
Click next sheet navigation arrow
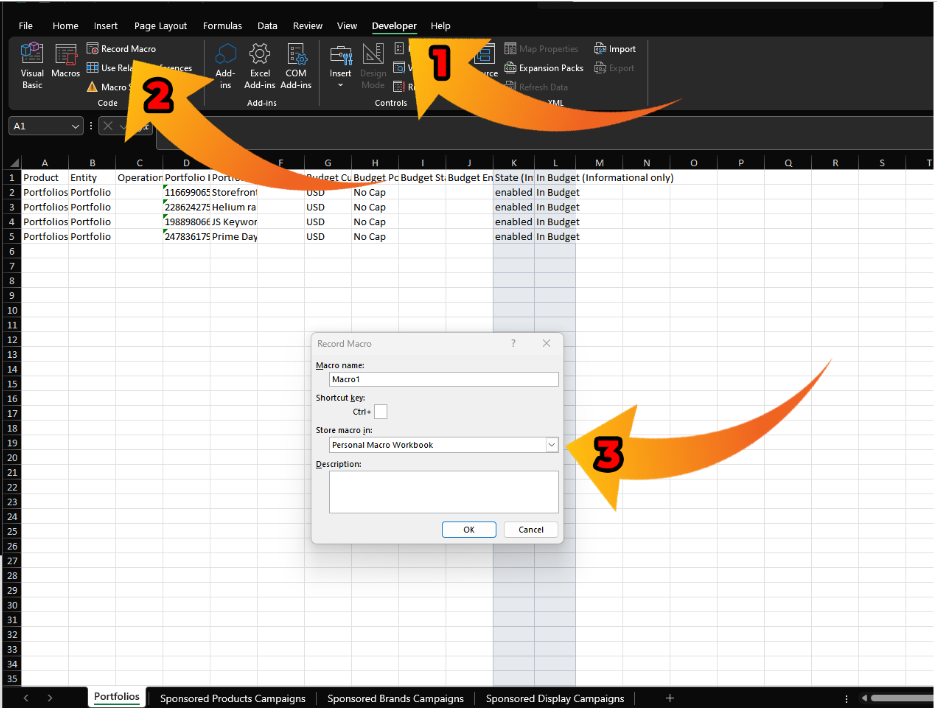pyautogui.click(x=50, y=698)
